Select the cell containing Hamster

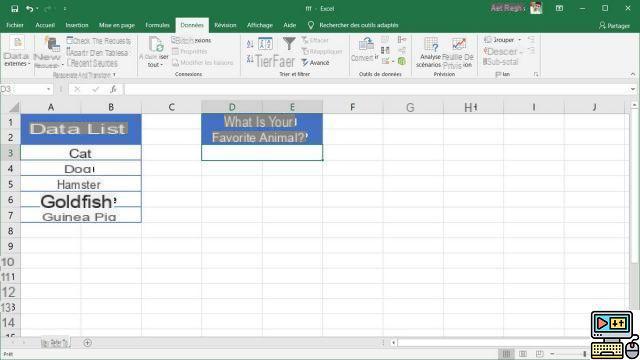pyautogui.click(x=81, y=184)
